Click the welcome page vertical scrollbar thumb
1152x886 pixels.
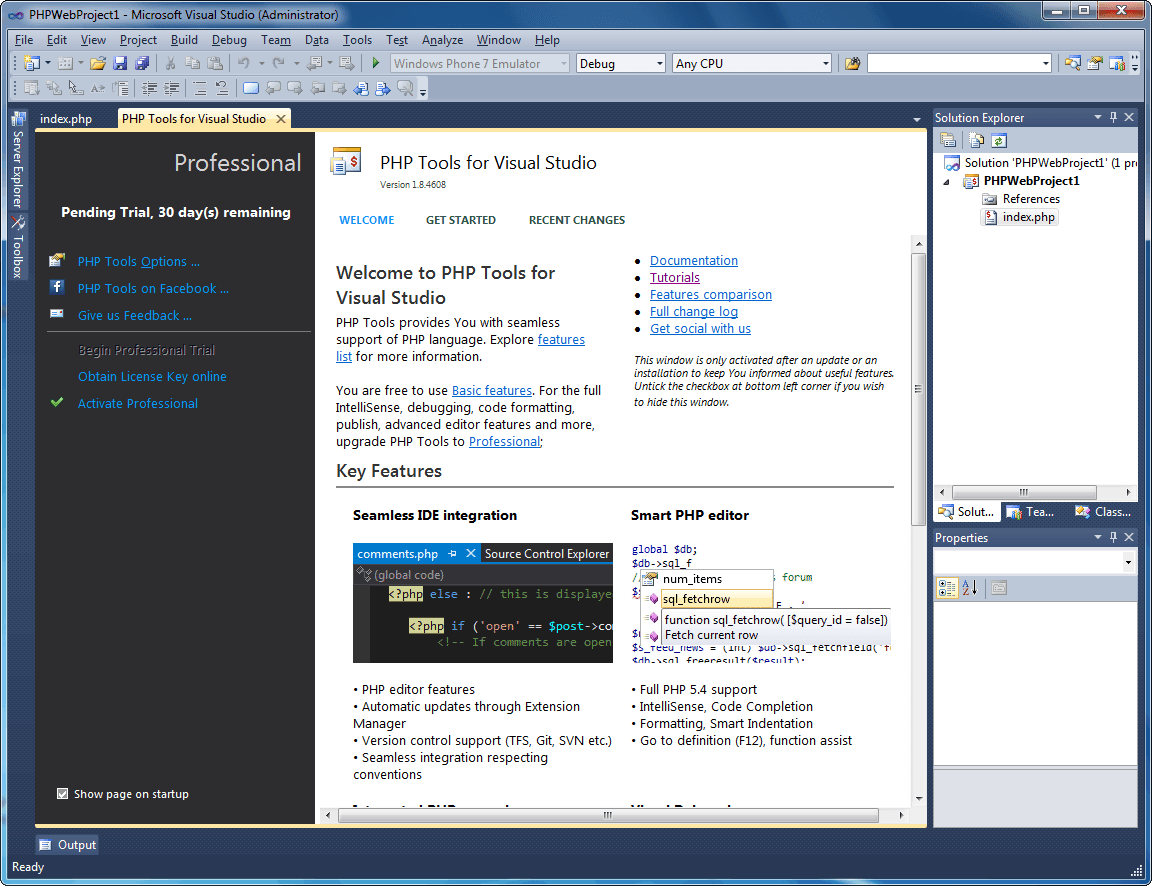[x=918, y=389]
